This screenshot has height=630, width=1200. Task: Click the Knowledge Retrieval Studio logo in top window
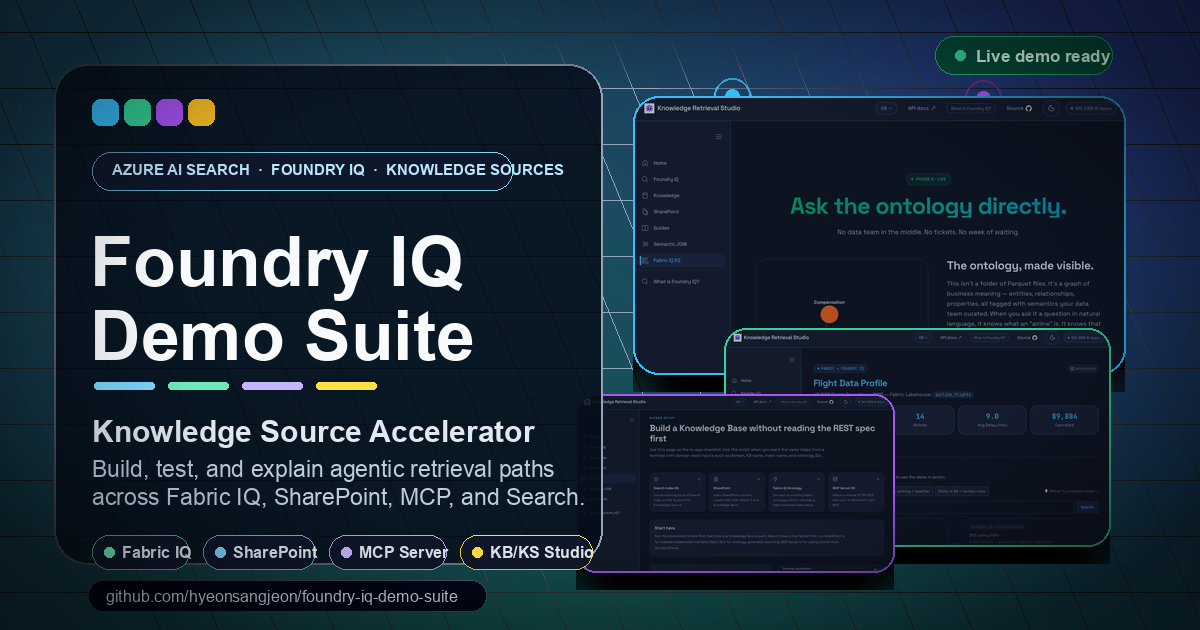coord(649,108)
